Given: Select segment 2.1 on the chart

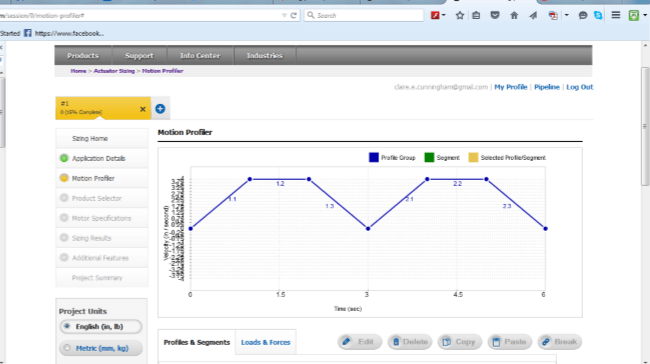Looking at the screenshot, I should (410, 199).
